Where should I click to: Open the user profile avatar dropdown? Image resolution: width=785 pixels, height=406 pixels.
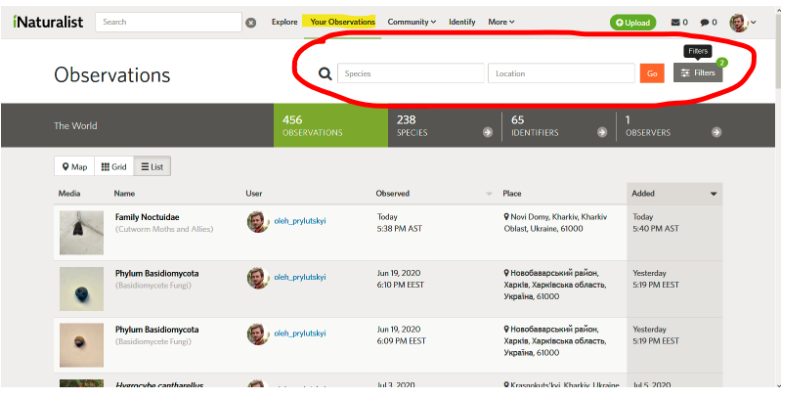(742, 22)
